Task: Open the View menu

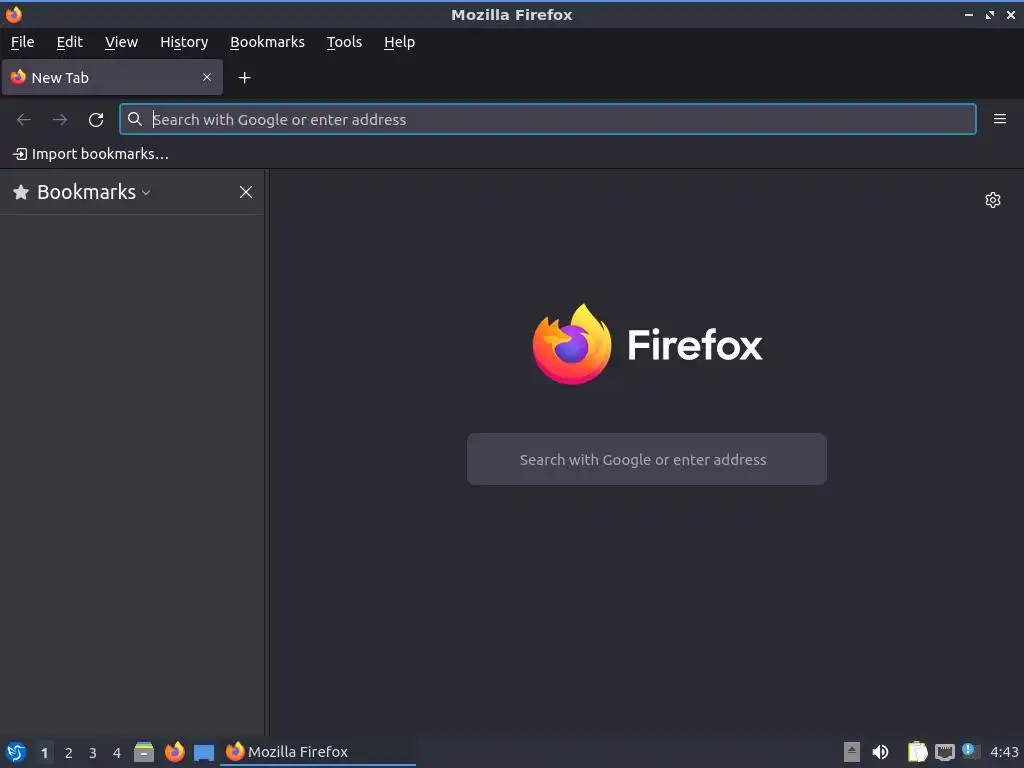Action: pos(121,42)
